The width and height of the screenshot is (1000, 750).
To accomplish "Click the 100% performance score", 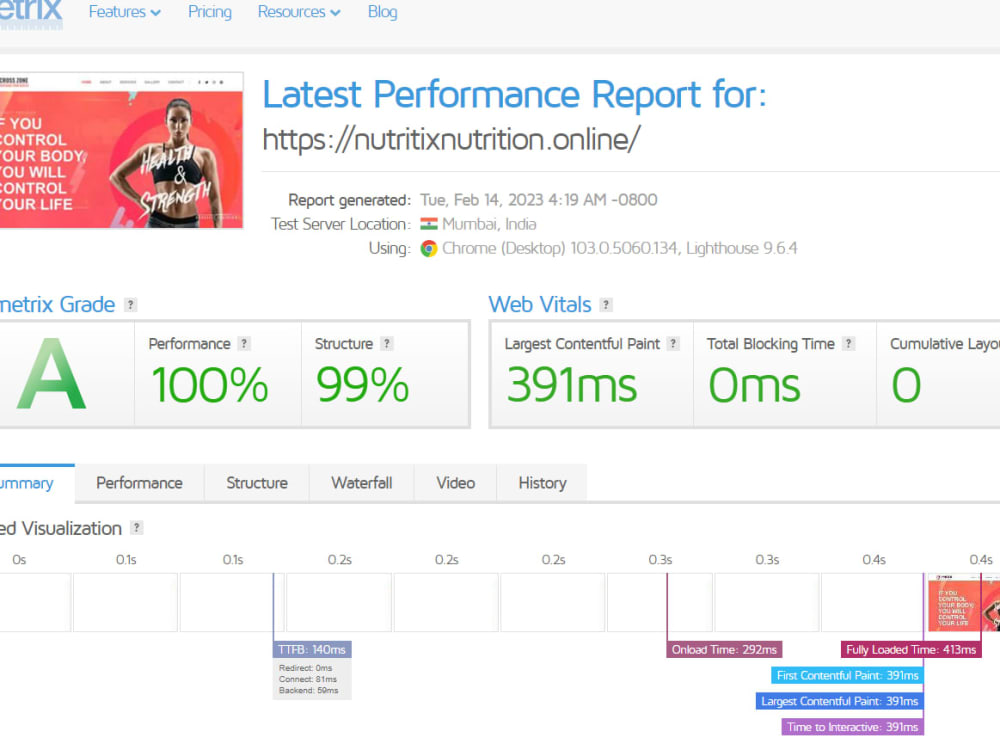I will (210, 385).
